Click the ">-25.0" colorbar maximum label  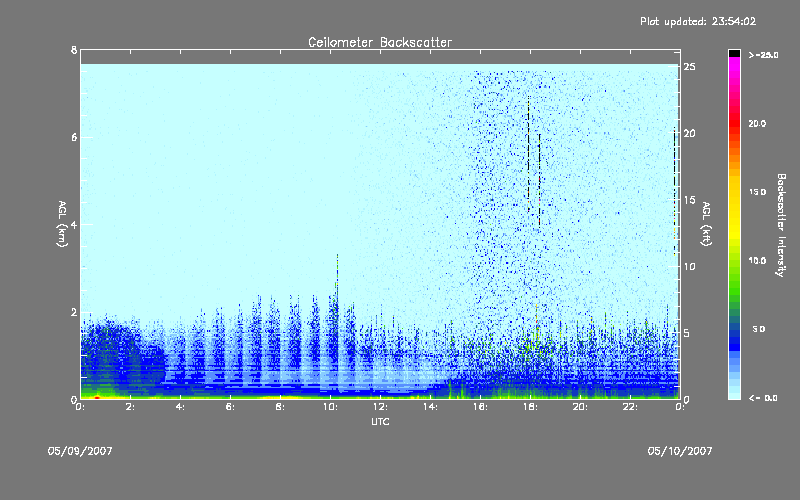763,55
